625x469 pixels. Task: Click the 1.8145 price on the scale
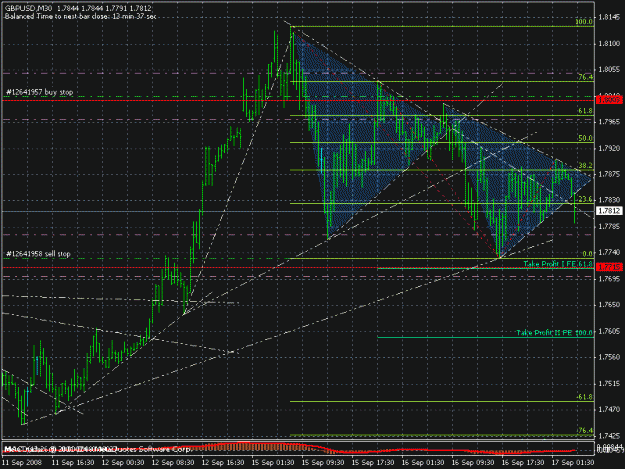tap(609, 17)
